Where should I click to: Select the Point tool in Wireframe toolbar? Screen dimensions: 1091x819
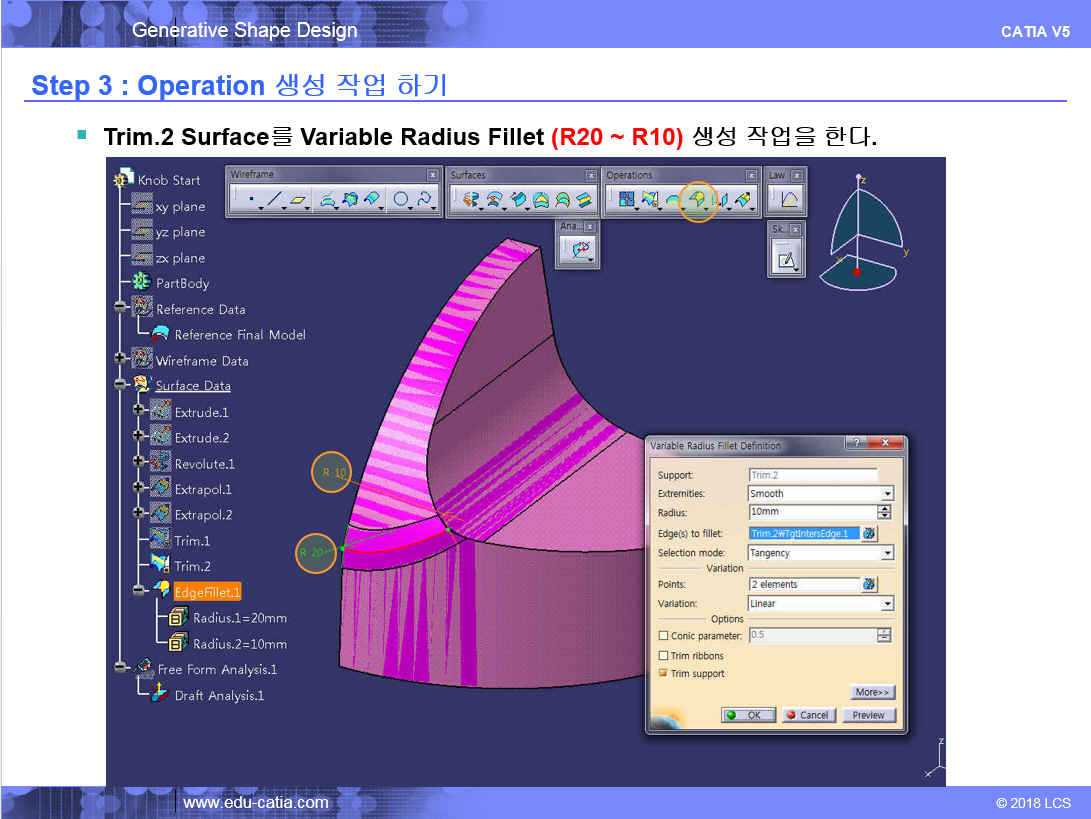coord(250,200)
